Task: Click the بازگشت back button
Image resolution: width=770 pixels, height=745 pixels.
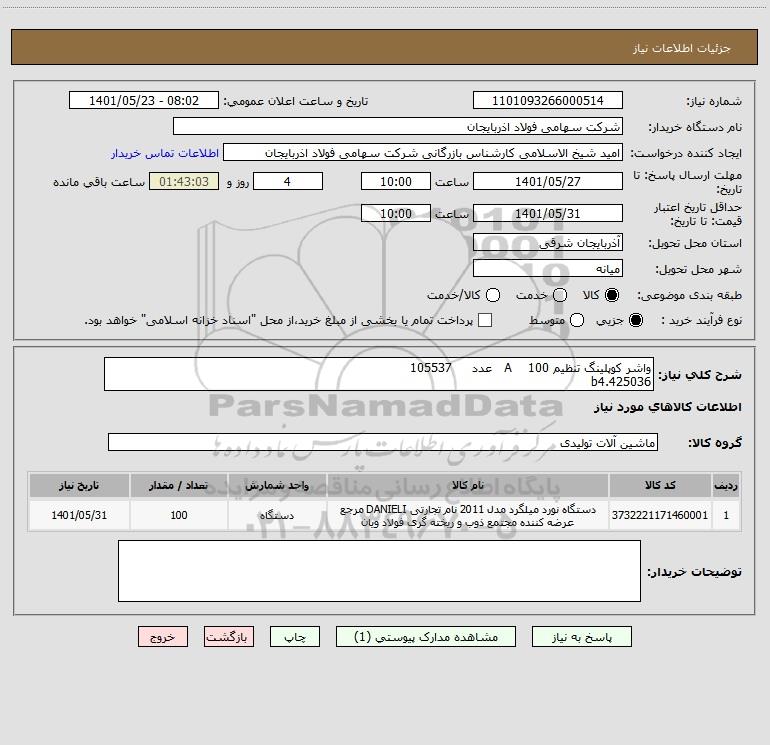Action: pos(229,637)
